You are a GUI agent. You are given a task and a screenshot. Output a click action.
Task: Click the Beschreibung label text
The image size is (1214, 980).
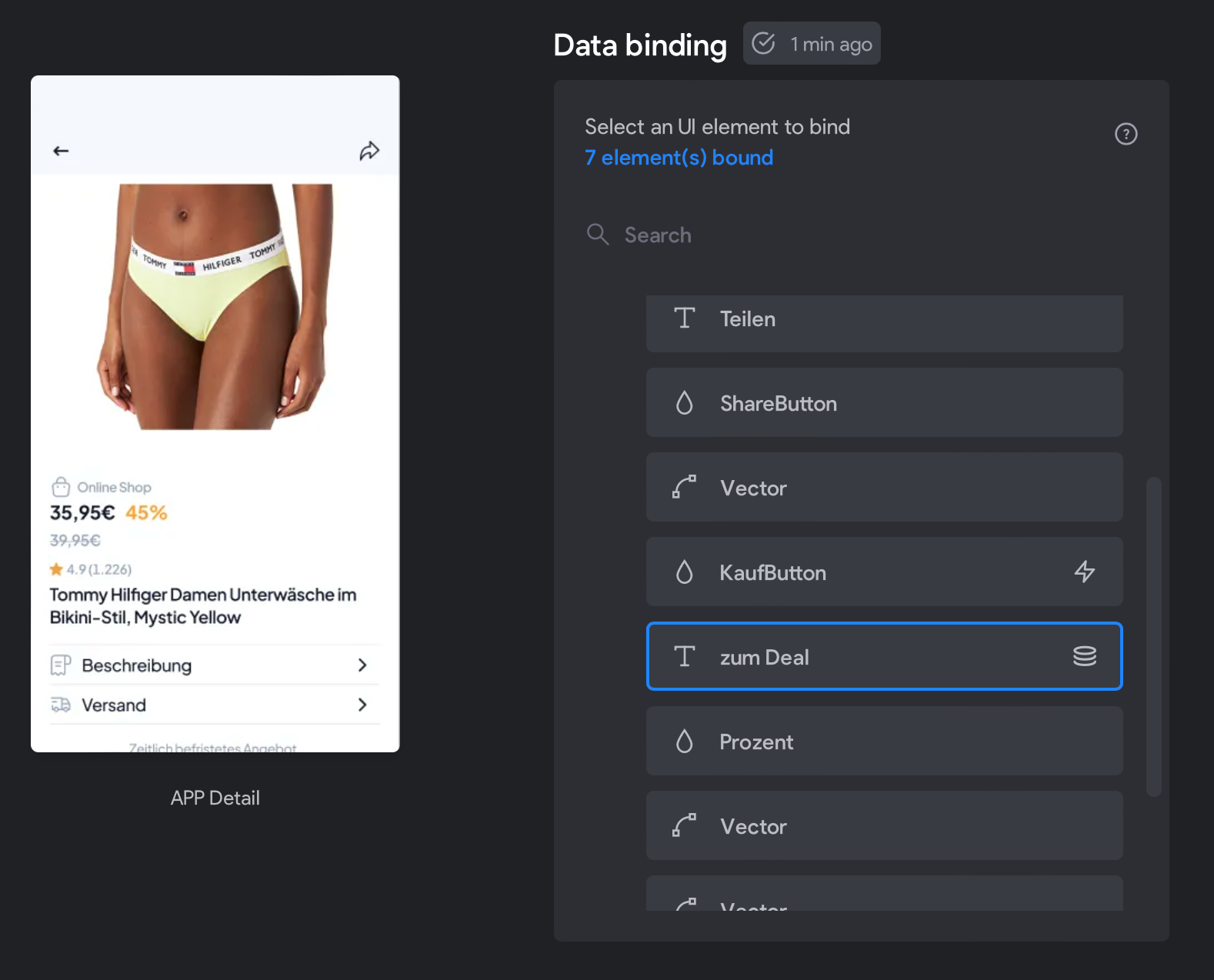137,665
